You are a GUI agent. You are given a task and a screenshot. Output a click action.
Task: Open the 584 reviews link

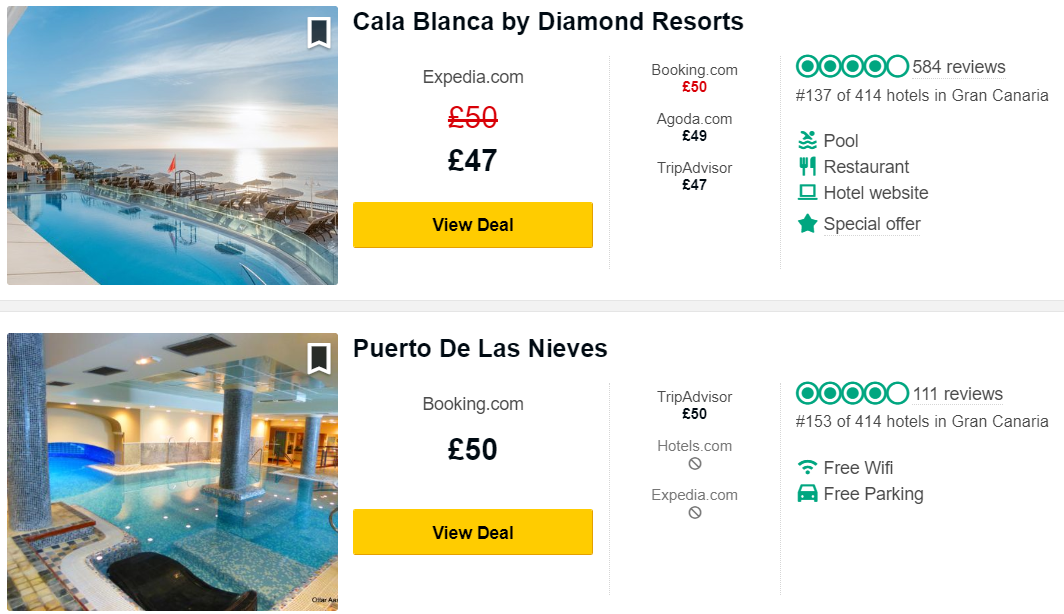click(959, 67)
